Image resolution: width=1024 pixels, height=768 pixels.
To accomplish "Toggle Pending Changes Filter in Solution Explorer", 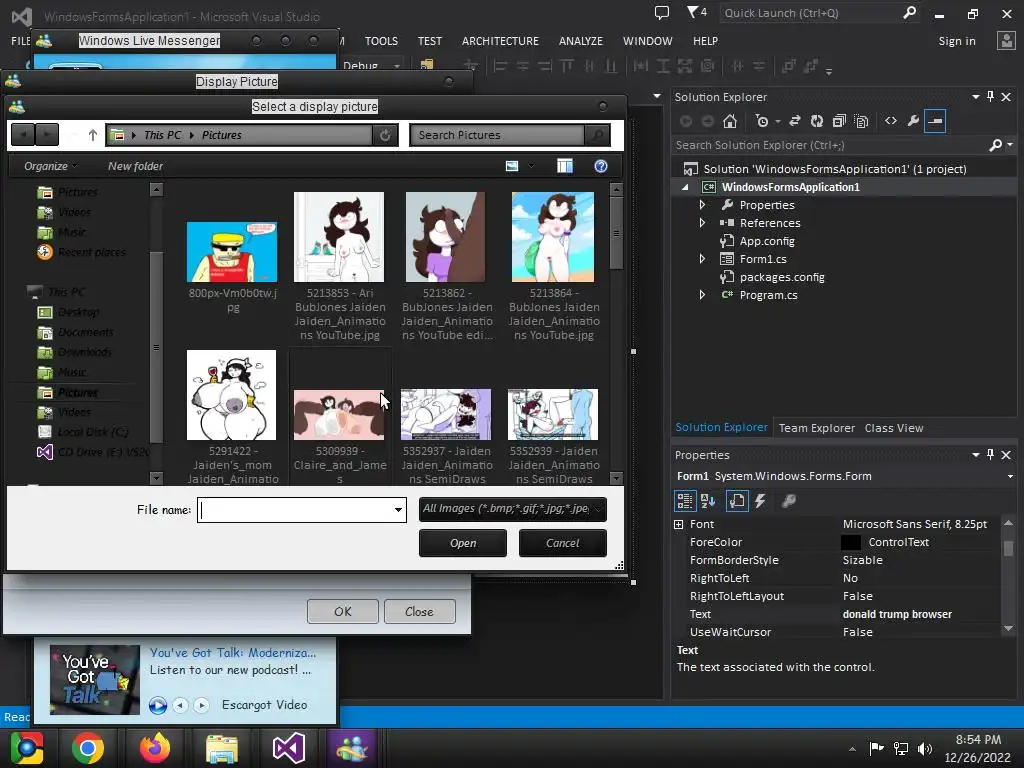I will pos(761,121).
